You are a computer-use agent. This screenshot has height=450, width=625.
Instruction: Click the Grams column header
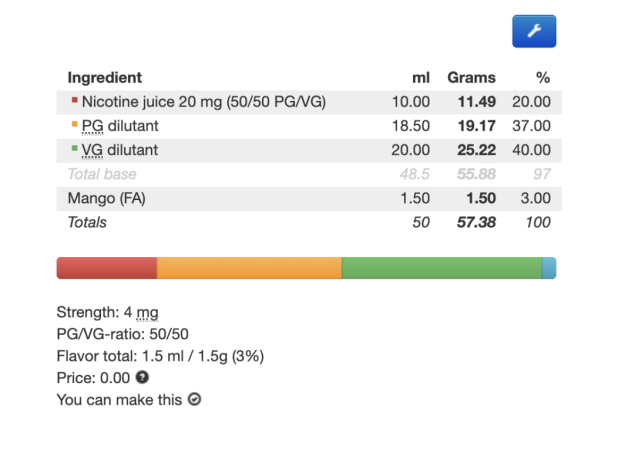tap(472, 78)
